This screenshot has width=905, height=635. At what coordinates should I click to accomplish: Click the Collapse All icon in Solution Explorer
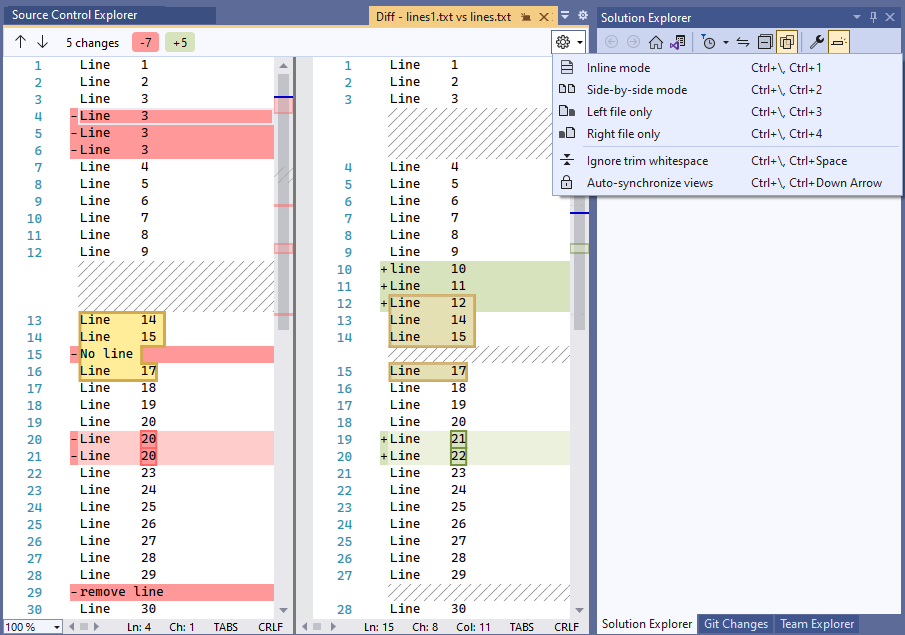click(763, 41)
